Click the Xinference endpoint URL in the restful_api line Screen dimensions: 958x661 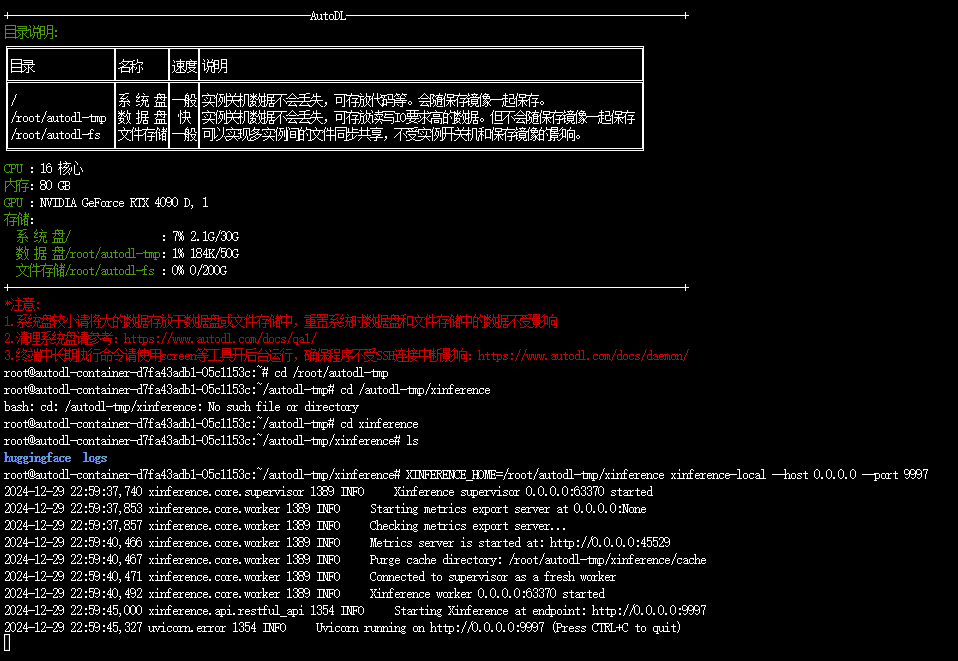(x=649, y=611)
